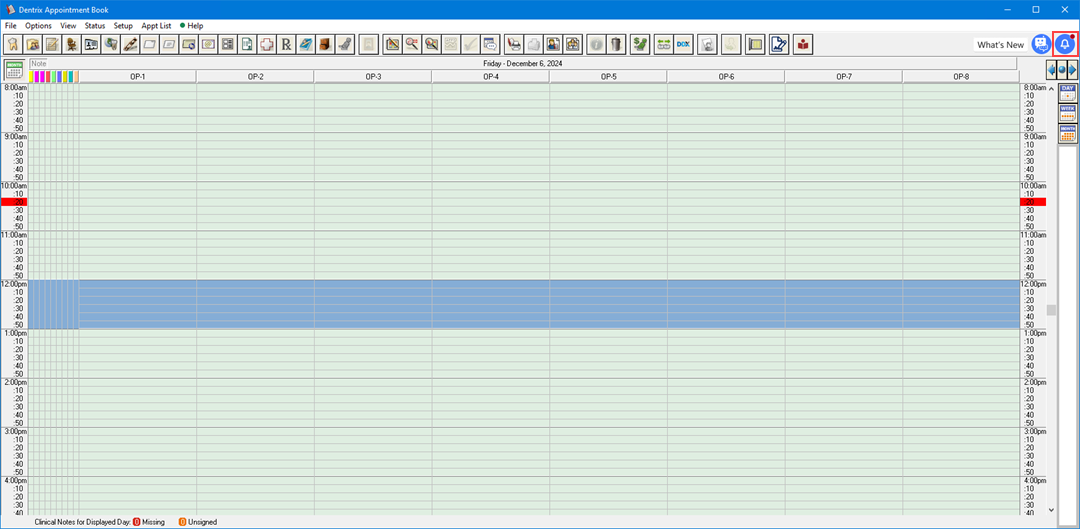Go to previous day with left arrow
The image size is (1080, 529).
[x=1051, y=70]
